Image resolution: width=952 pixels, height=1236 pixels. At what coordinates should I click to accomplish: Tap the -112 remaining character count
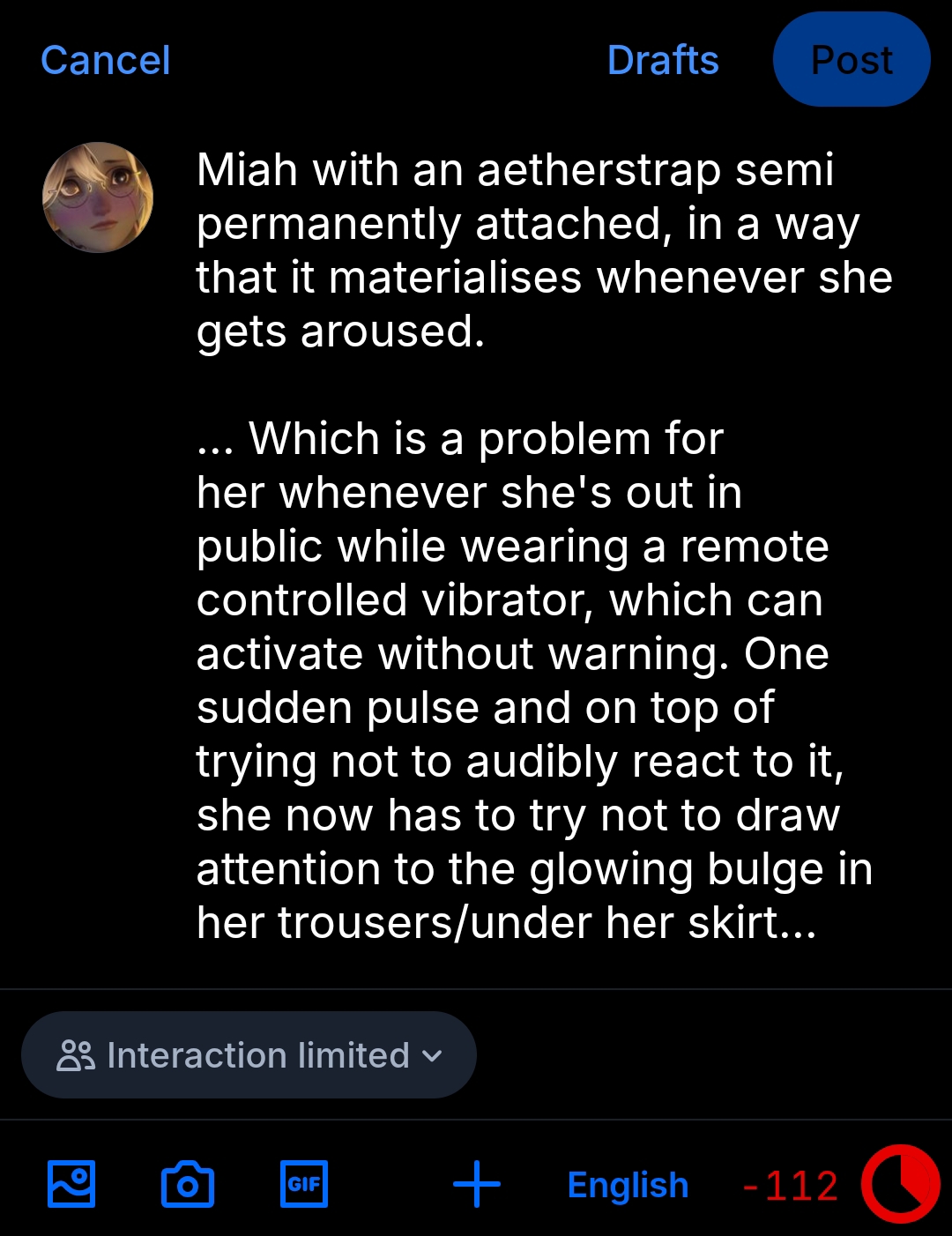coord(791,1186)
